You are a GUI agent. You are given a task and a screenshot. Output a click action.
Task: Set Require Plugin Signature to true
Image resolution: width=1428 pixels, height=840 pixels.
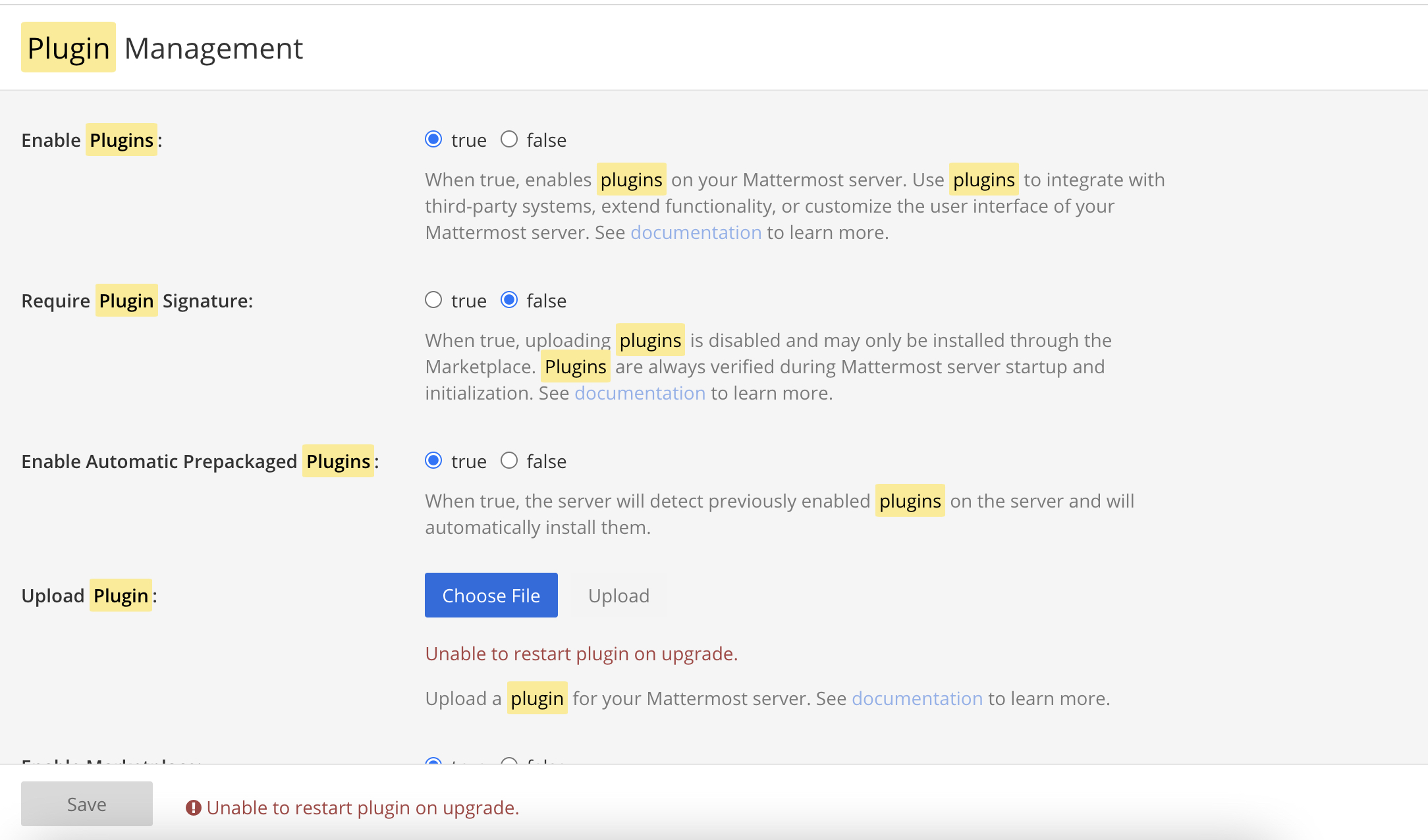click(433, 300)
